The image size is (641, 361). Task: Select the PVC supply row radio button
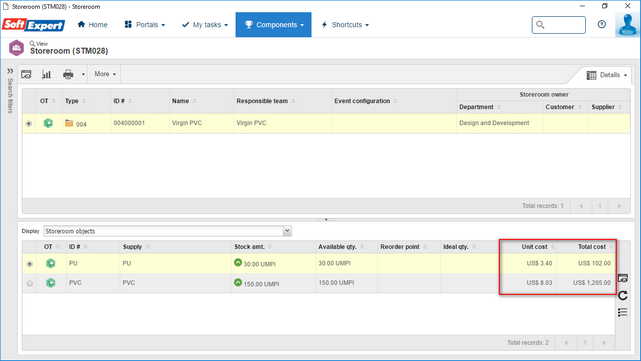pyautogui.click(x=29, y=283)
